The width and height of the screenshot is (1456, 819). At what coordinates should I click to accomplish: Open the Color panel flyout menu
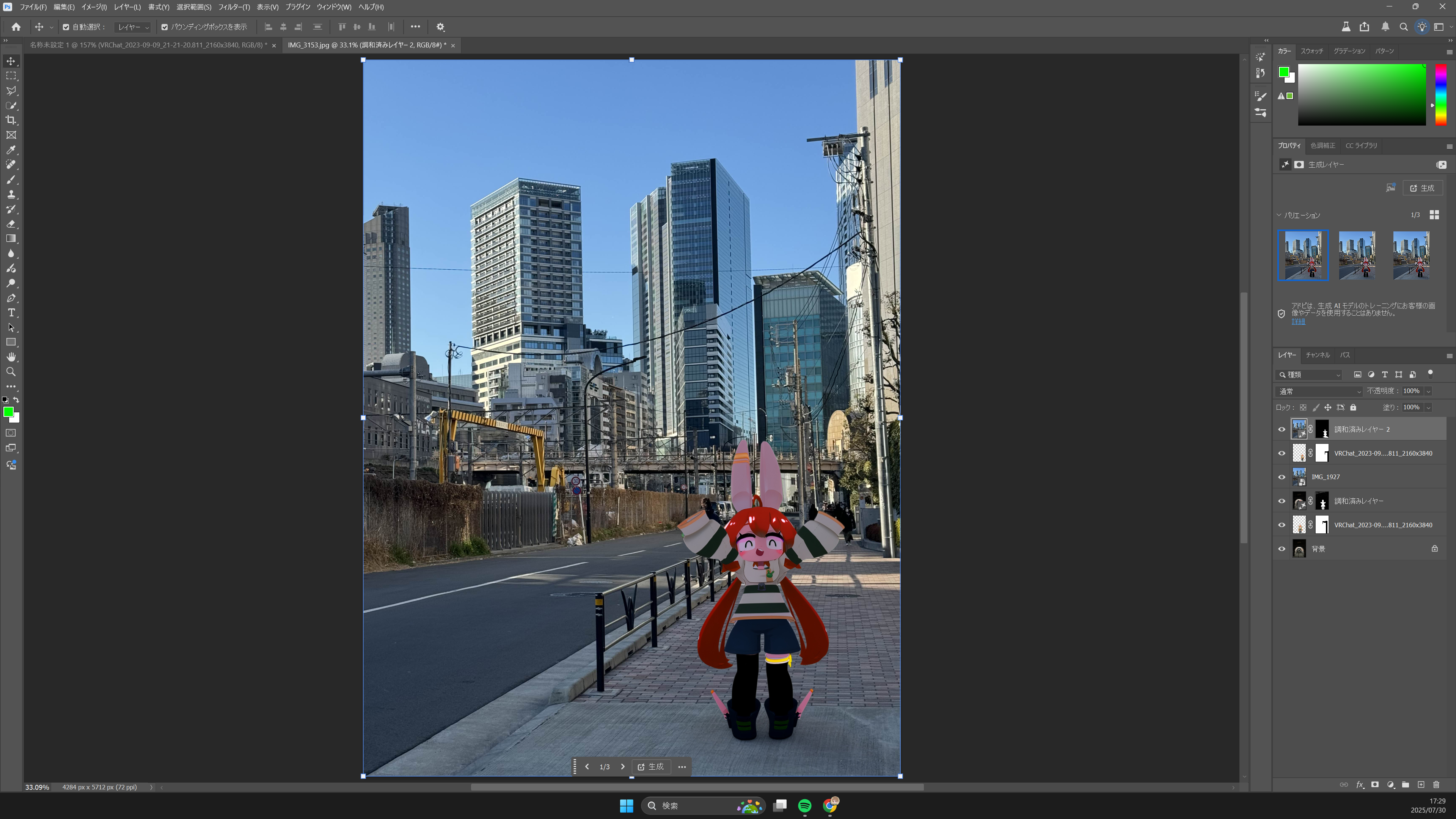click(1449, 52)
